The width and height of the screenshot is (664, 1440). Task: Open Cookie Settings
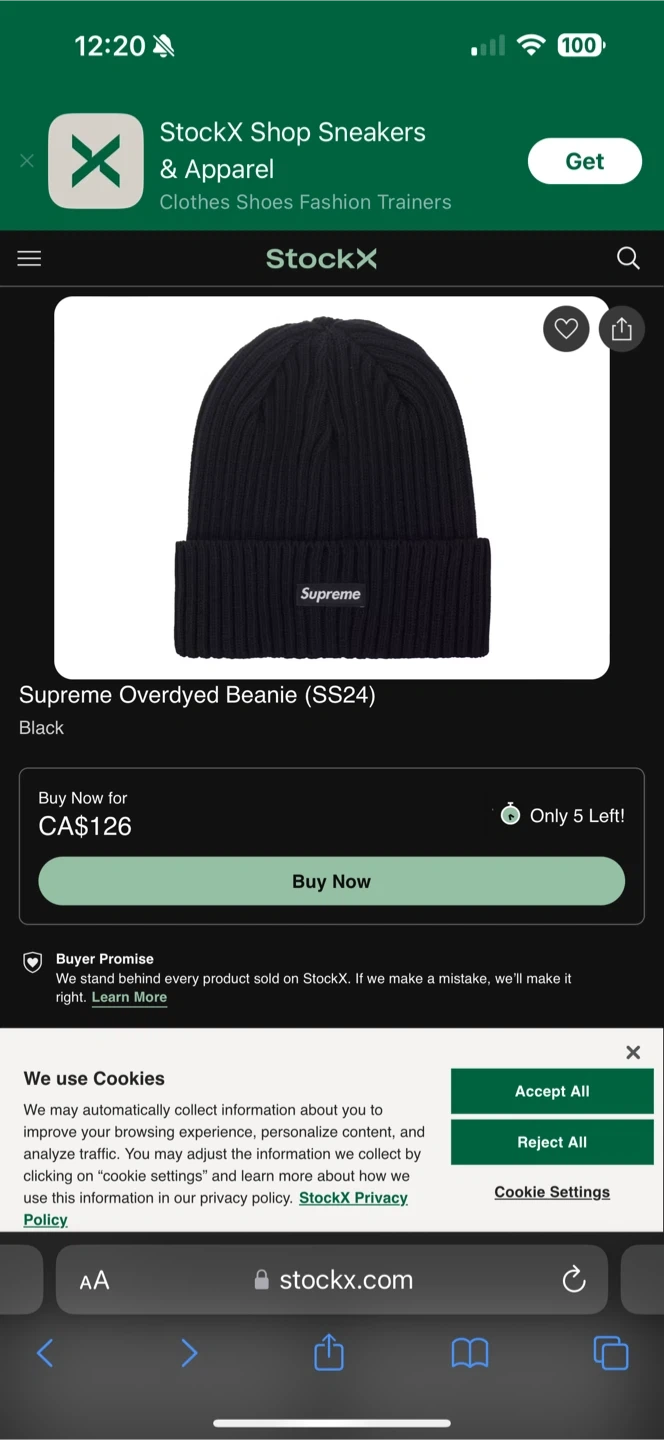(552, 1192)
